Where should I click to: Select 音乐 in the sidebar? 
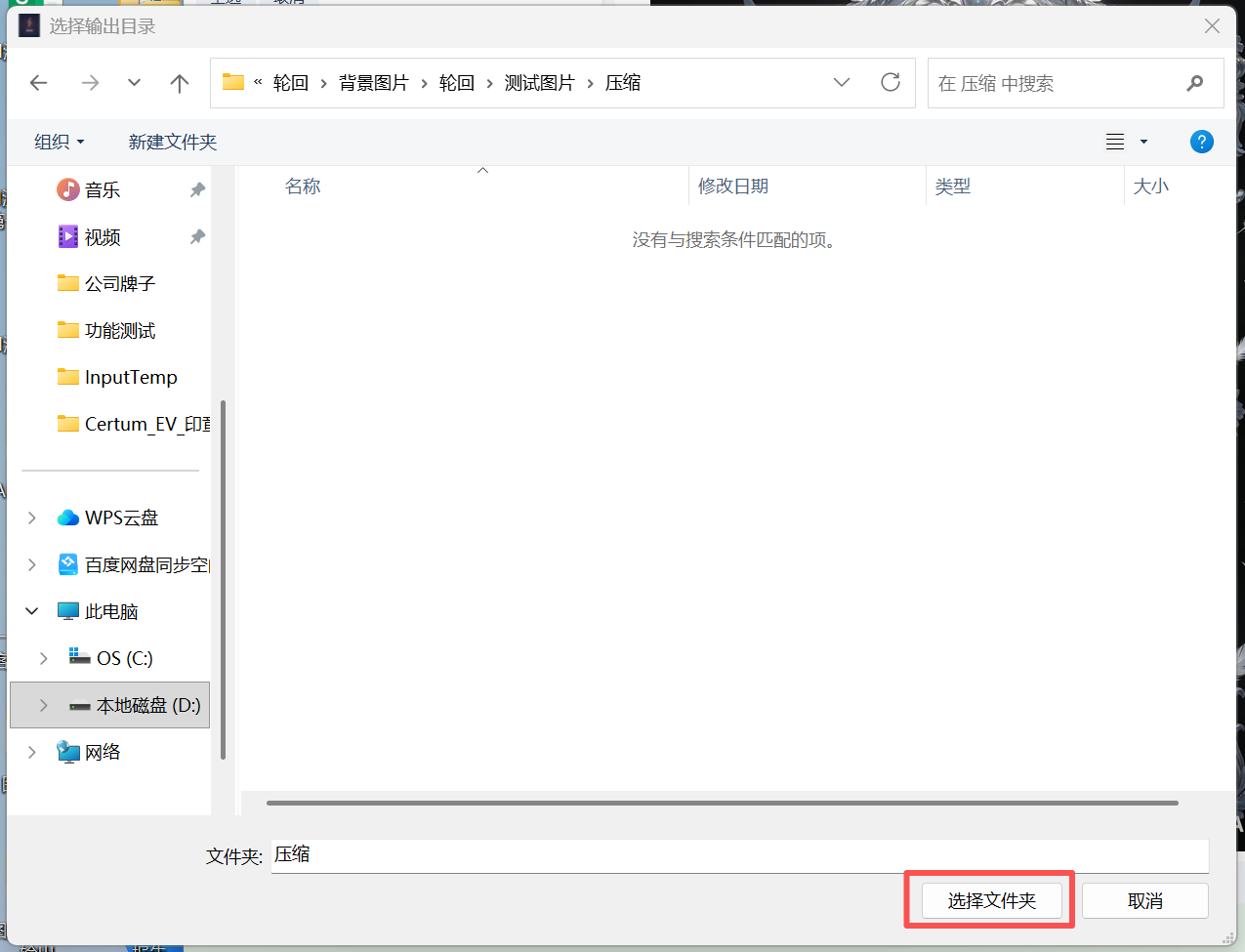coord(103,189)
